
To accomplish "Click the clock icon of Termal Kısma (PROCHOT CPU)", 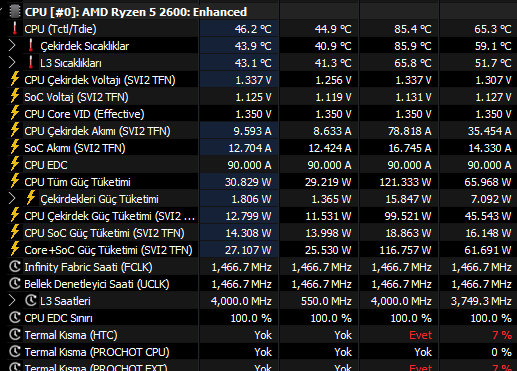I will [15, 352].
